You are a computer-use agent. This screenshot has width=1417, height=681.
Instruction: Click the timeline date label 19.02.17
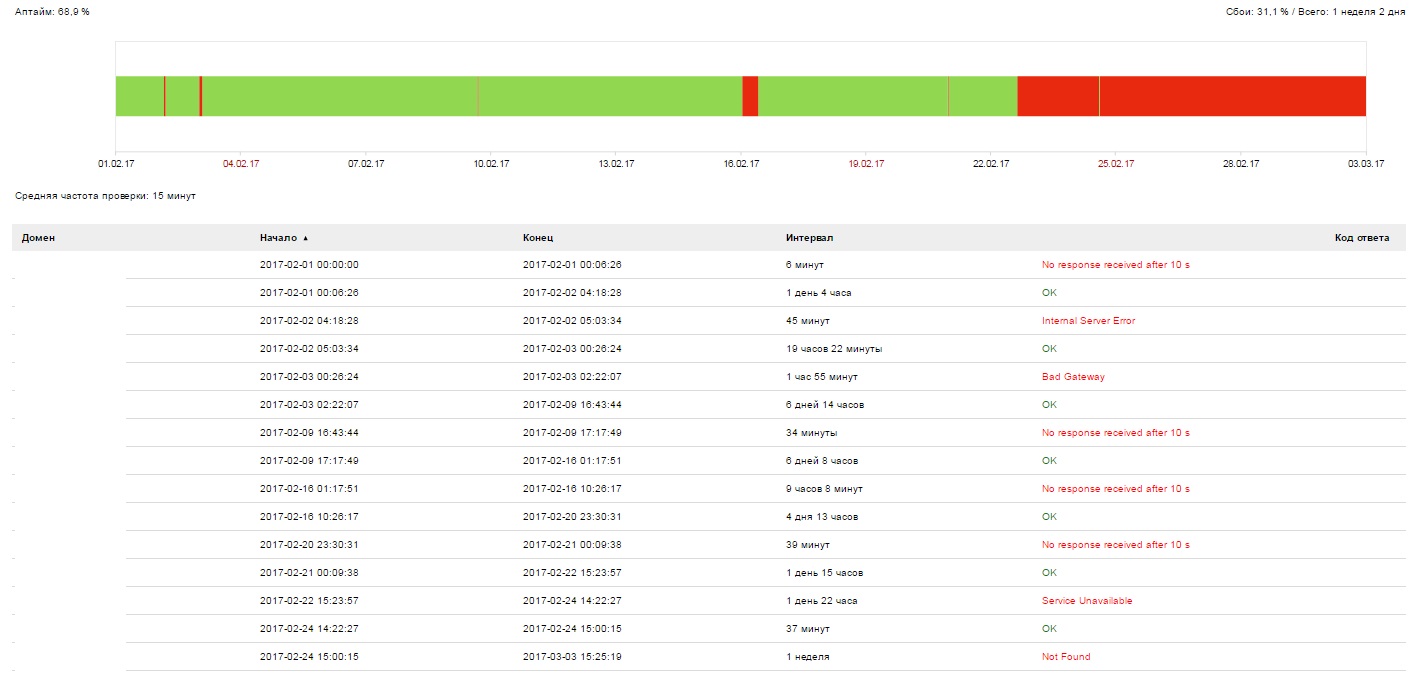coord(866,164)
